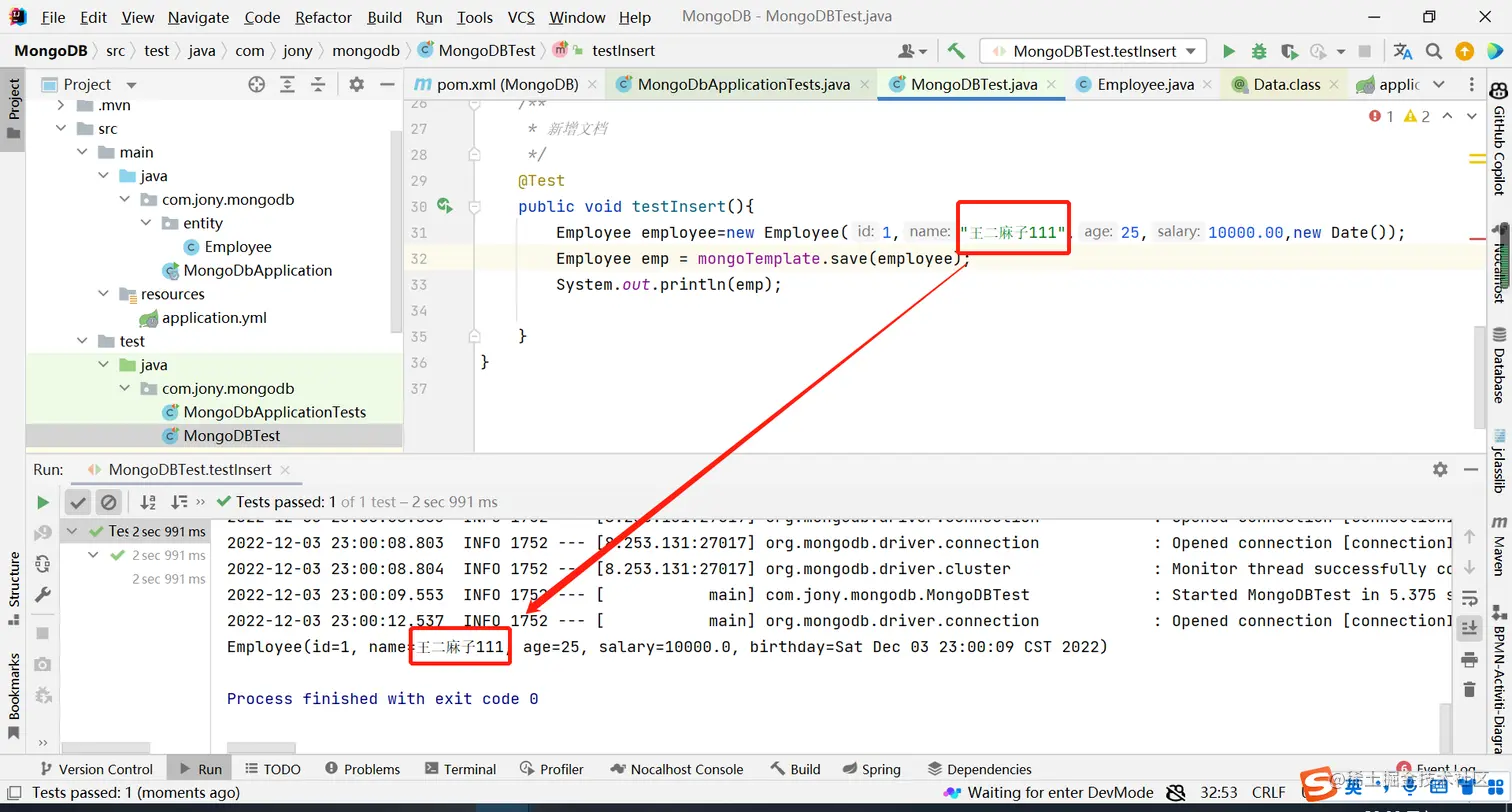The height and width of the screenshot is (812, 1512).
Task: Open the Navigate menu
Action: [198, 17]
